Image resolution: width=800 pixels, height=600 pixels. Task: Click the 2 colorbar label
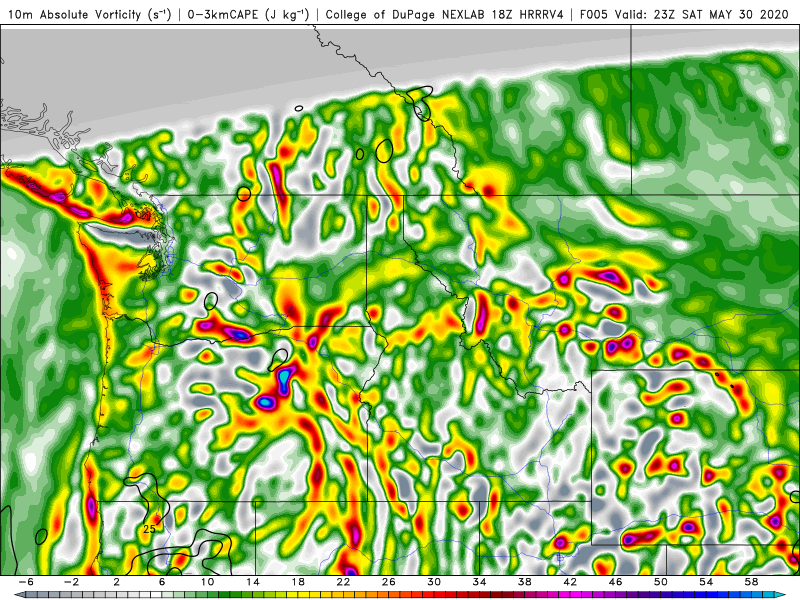117,582
